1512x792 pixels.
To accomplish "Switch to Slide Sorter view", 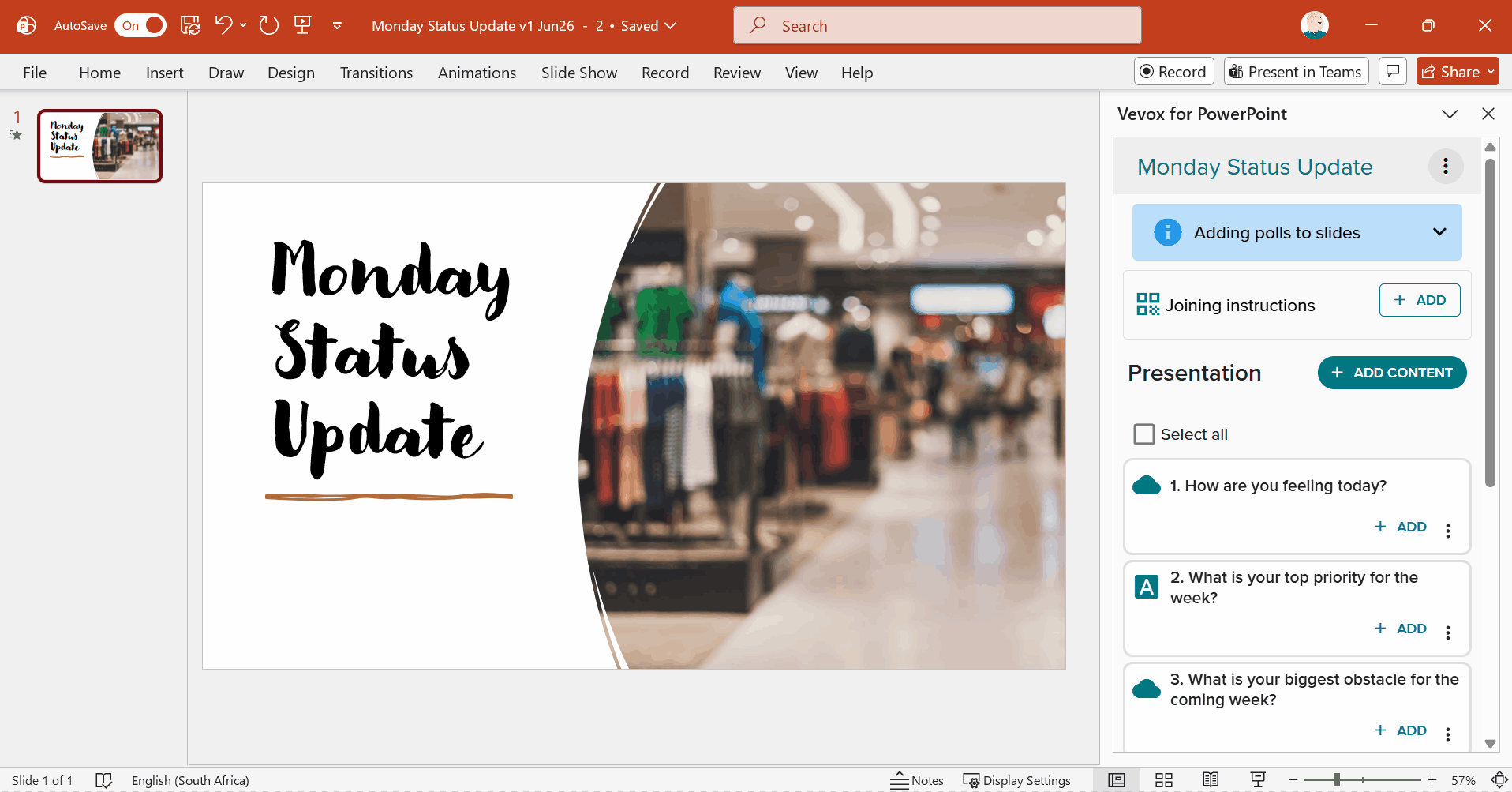I will coord(1164,780).
